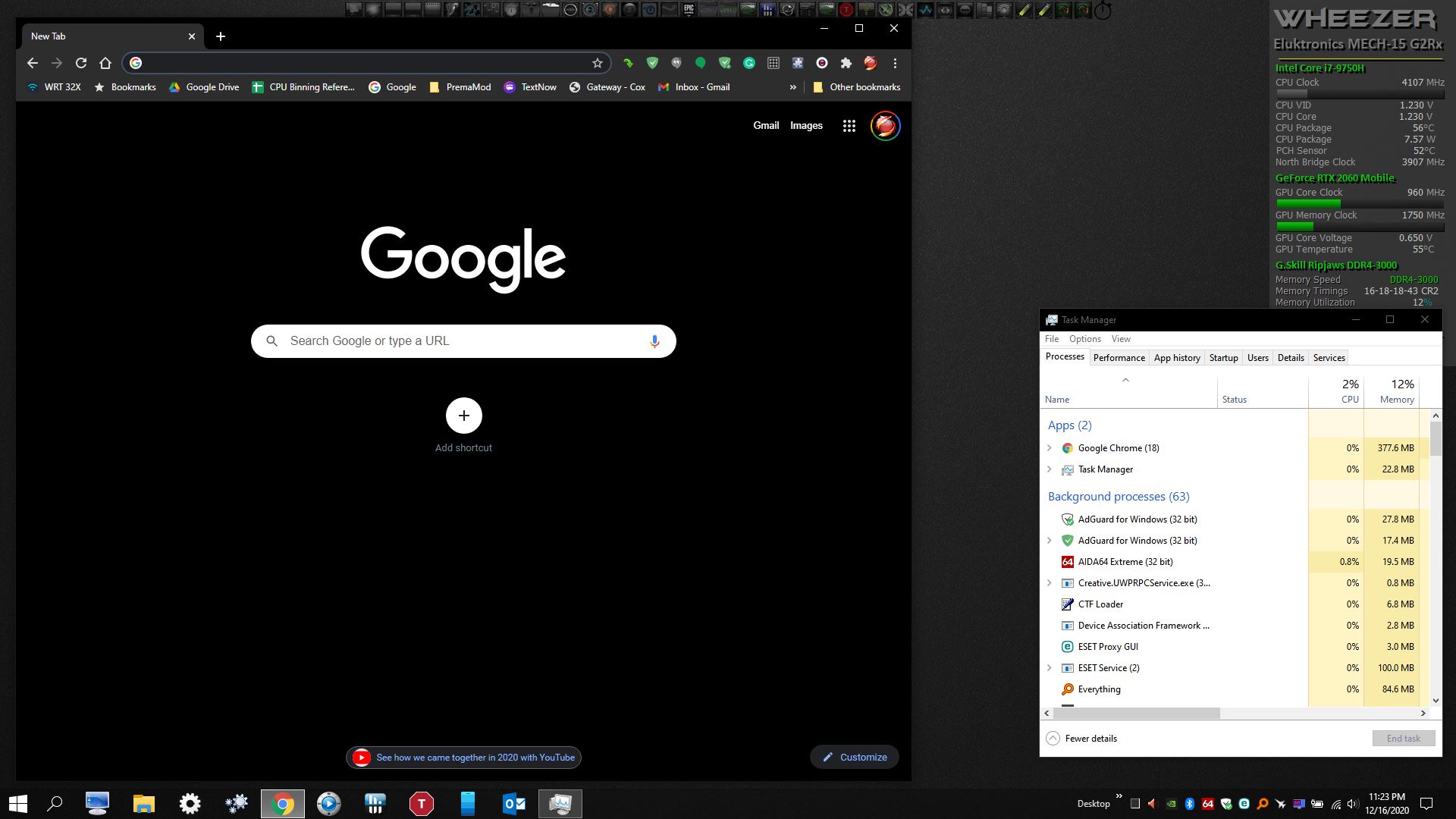This screenshot has height=819, width=1456.
Task: Click the NVIDIA tray icon
Action: pos(1172,804)
